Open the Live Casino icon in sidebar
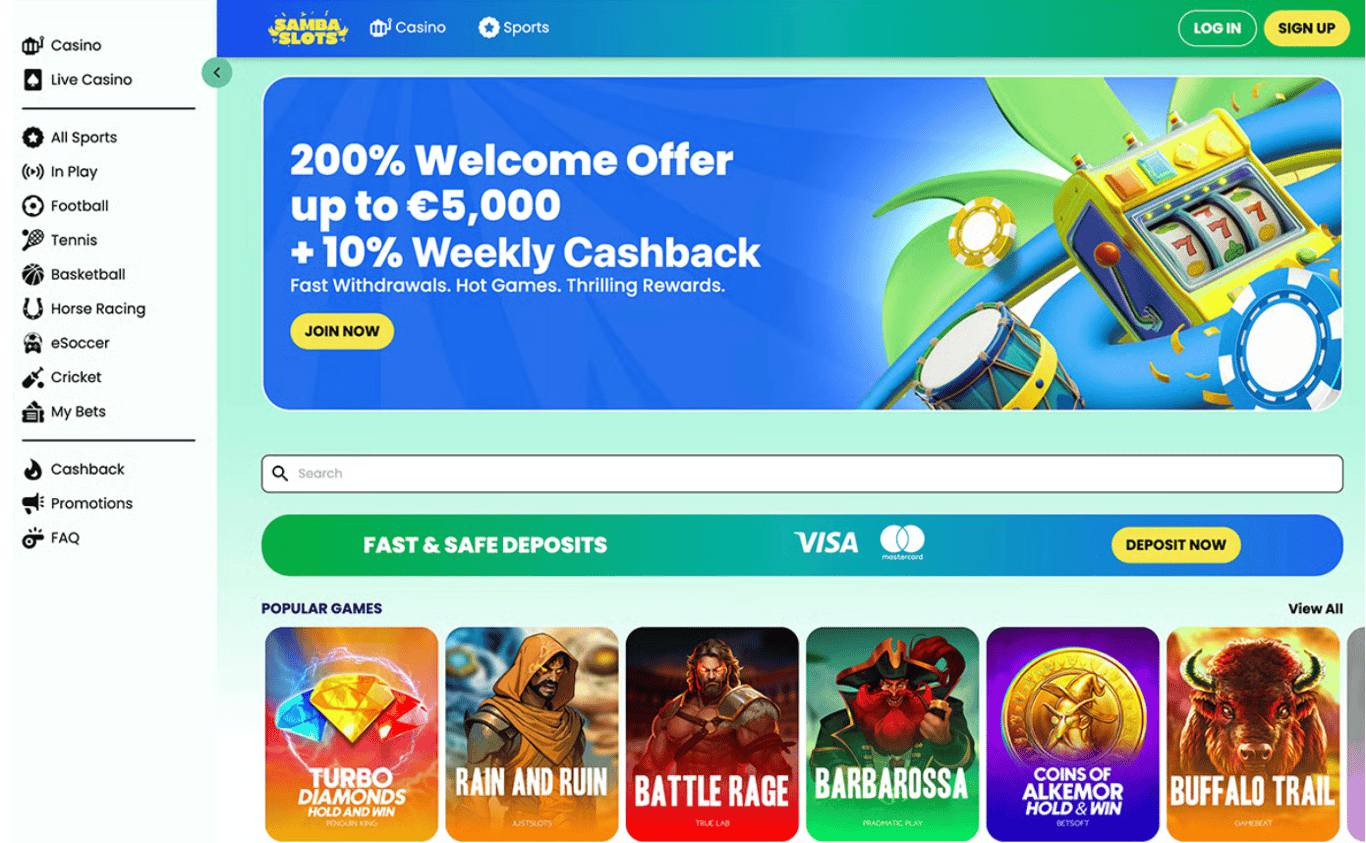The image size is (1366, 843). [x=33, y=80]
